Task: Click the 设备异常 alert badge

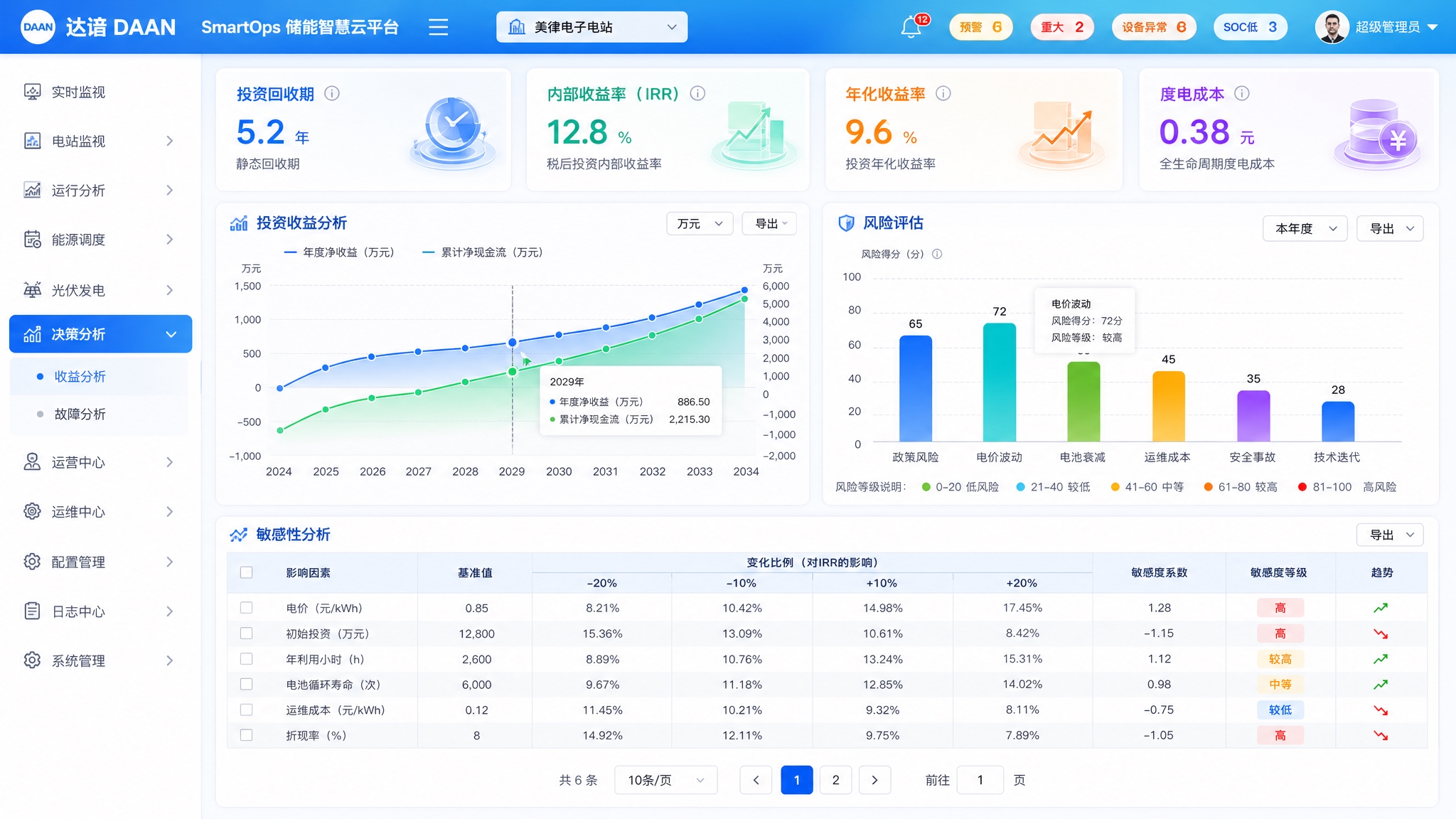Action: tap(1154, 27)
